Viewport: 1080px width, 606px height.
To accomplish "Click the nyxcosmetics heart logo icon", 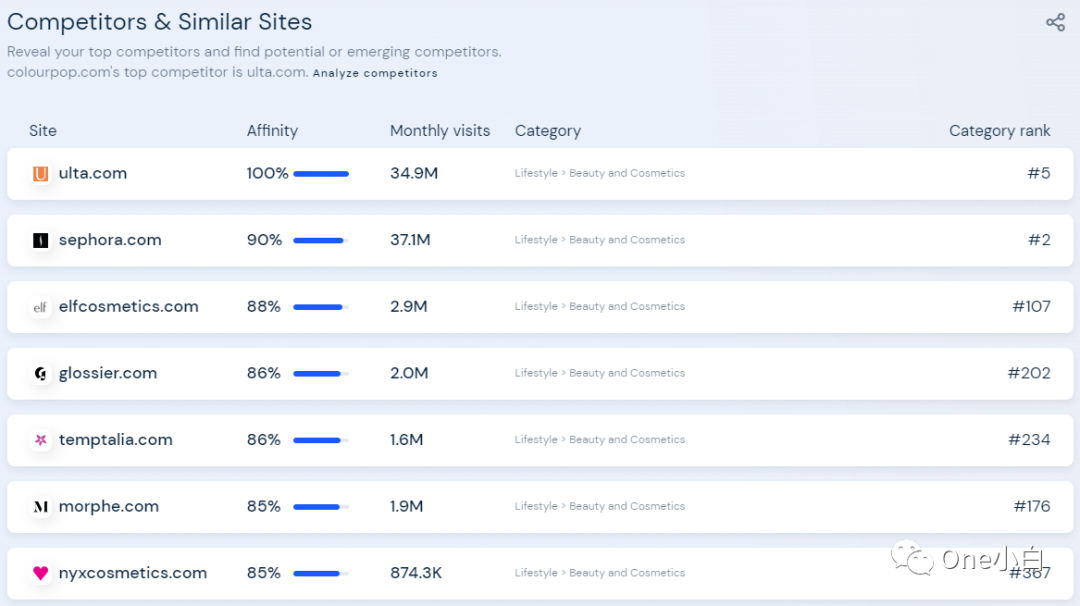I will (x=40, y=572).
